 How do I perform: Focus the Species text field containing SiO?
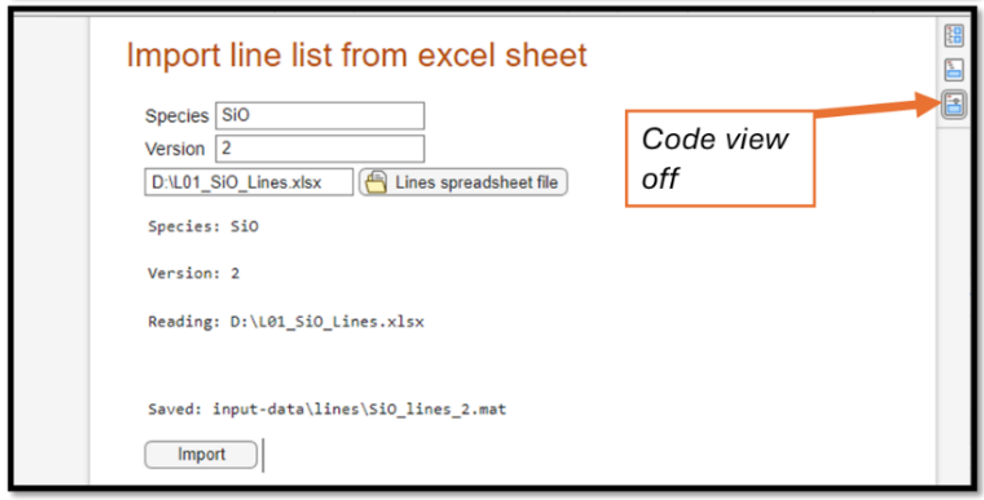[320, 116]
